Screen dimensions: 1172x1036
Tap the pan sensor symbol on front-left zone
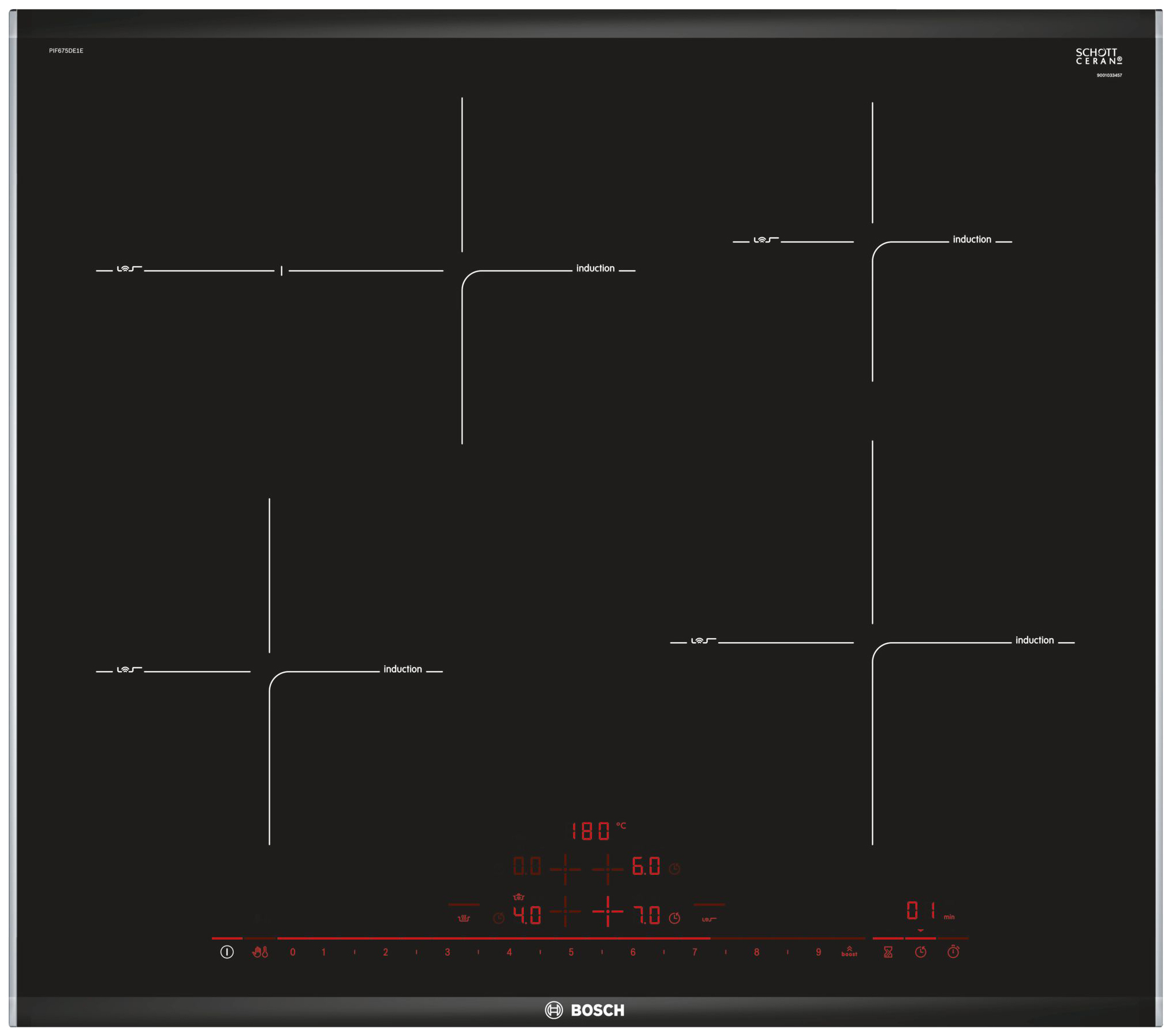(x=129, y=669)
